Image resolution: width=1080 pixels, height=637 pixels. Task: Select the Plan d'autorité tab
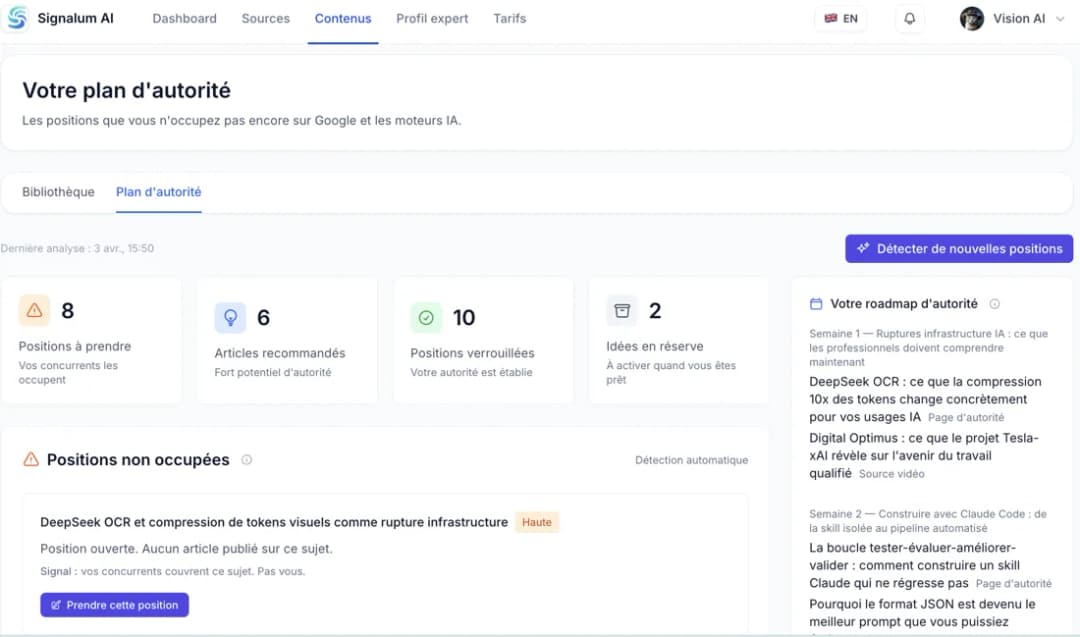pyautogui.click(x=158, y=192)
